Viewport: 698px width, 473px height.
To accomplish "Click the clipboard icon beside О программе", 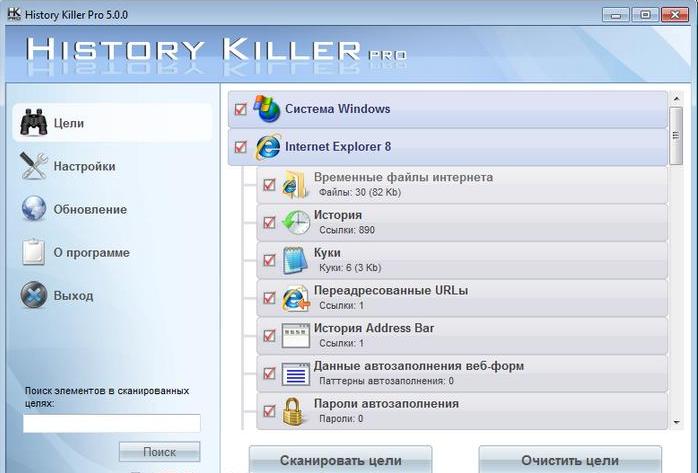I will point(34,252).
